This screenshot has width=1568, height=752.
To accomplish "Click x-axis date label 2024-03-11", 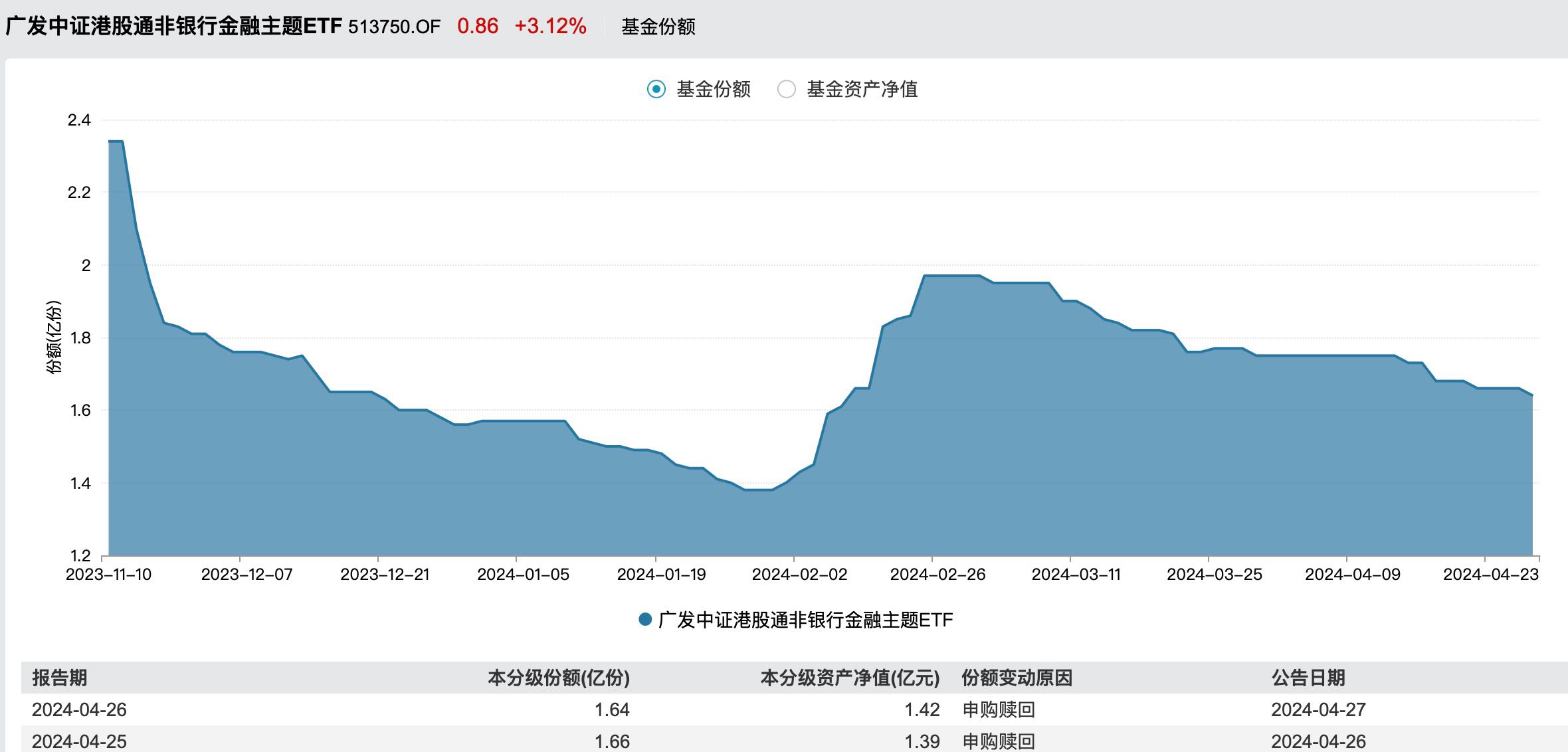I will (x=1076, y=575).
